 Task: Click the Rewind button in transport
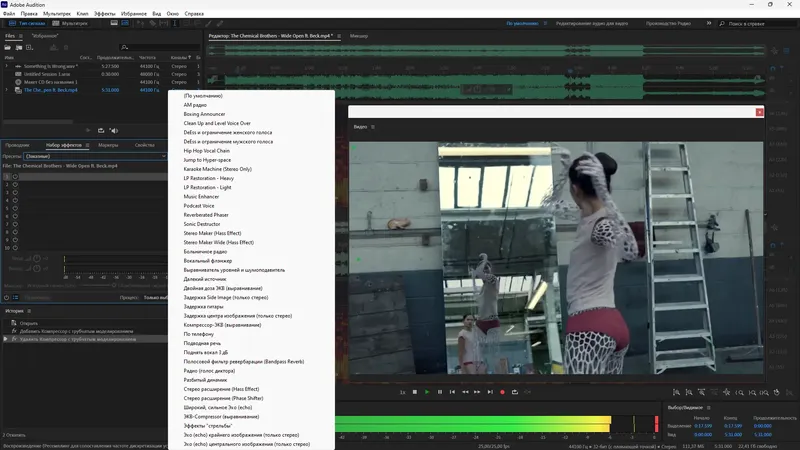pos(465,392)
